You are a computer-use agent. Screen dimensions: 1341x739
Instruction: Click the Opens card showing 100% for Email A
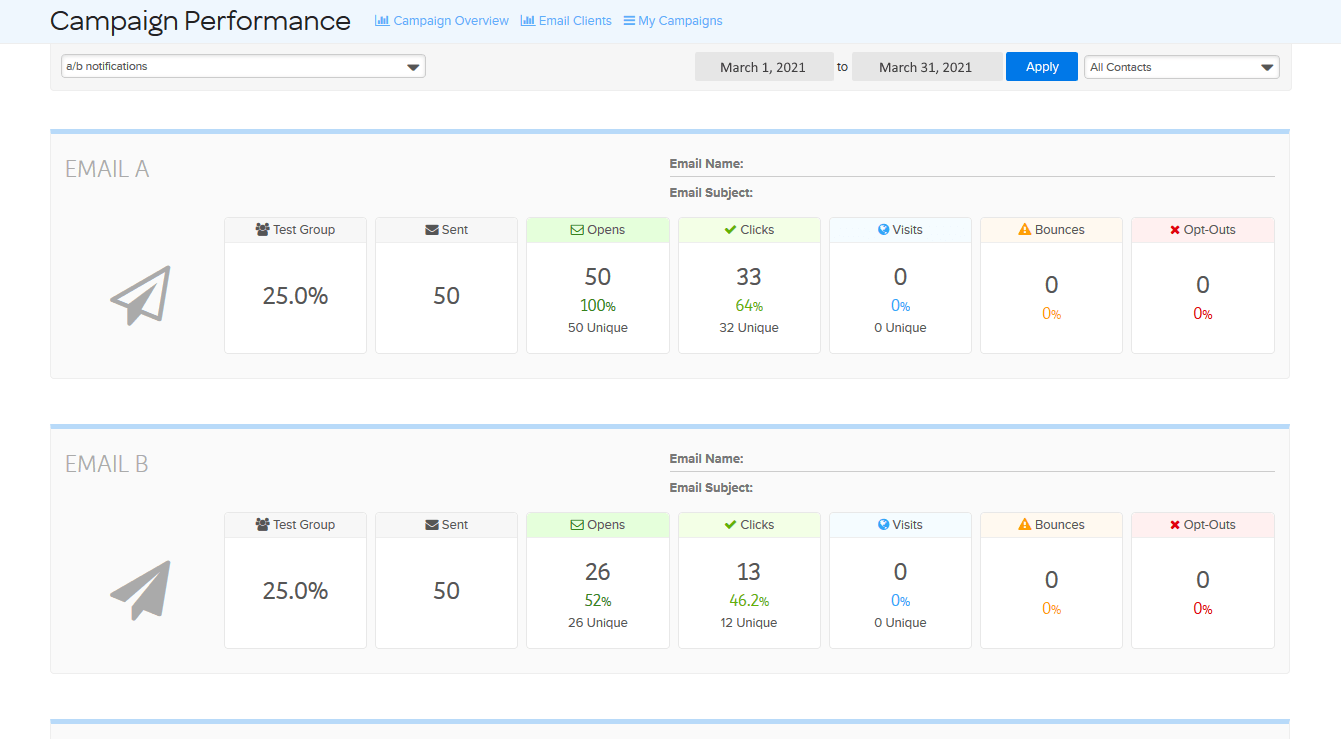(x=597, y=305)
